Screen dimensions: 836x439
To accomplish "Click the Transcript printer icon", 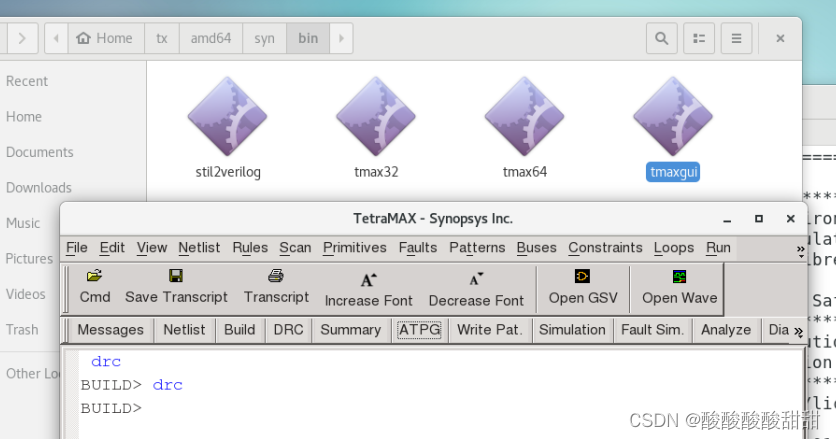I will tap(276, 275).
